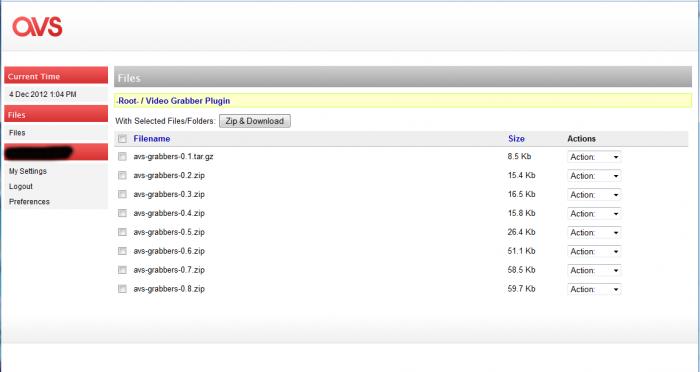Screen dimensions: 700x372
Task: Open Action menu for avs-grabbers-0.8.zip
Action: point(594,289)
